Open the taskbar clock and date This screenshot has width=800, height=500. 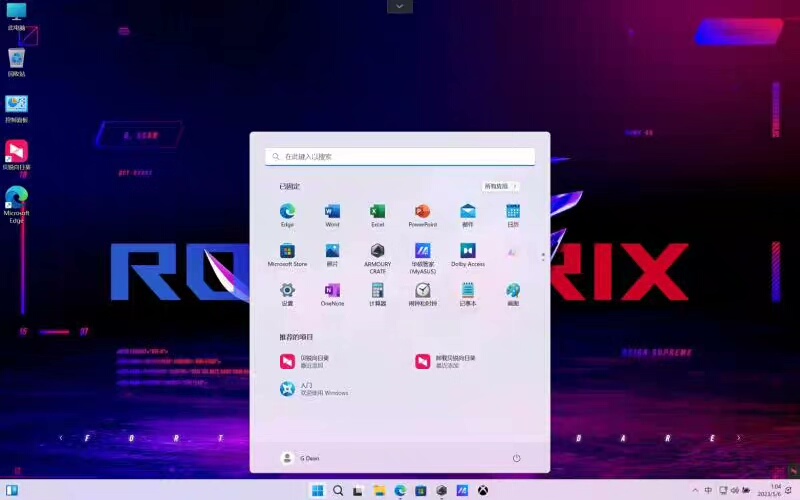(x=769, y=490)
